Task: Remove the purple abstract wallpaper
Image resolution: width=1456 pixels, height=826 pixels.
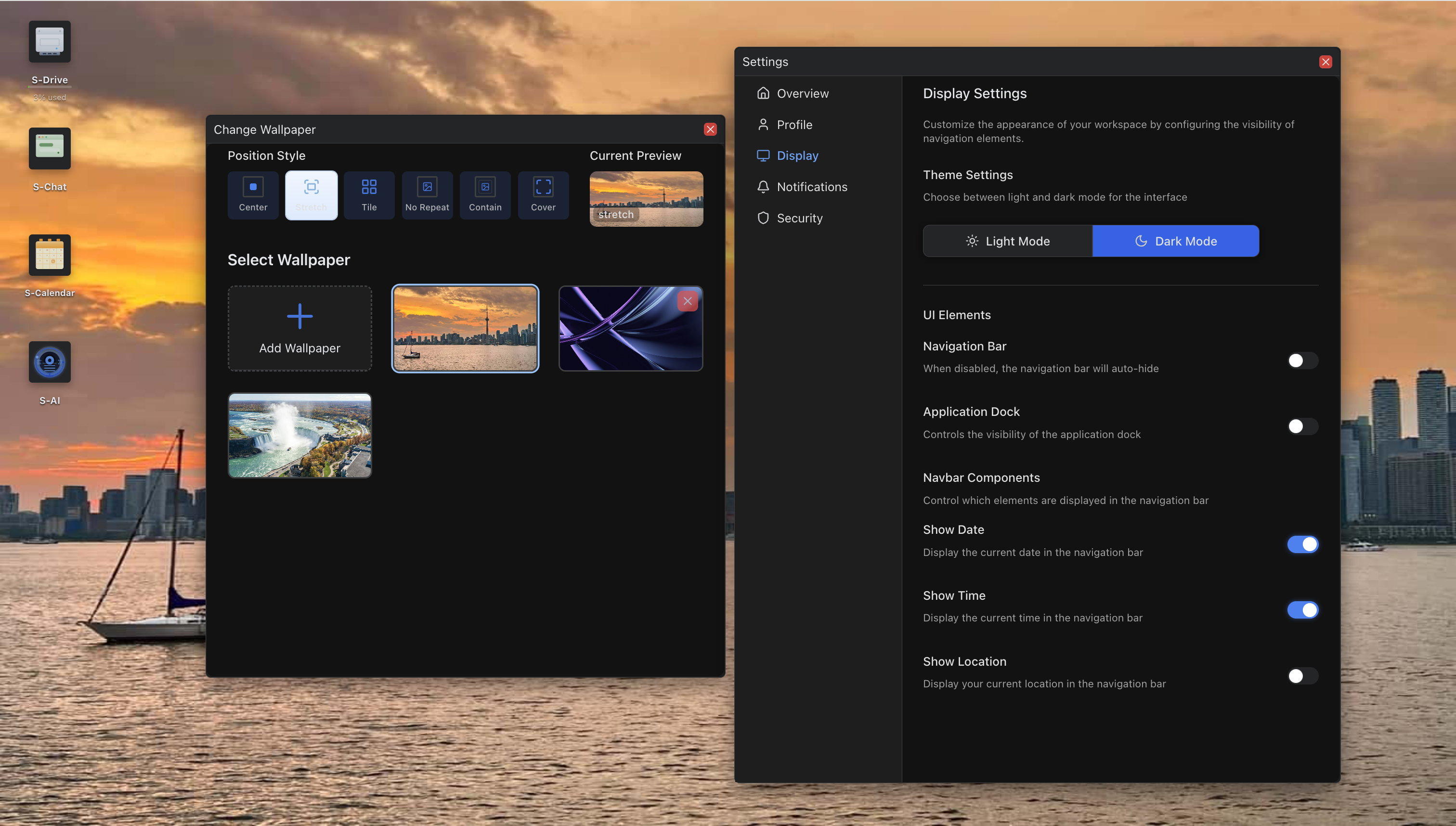Action: pyautogui.click(x=687, y=301)
